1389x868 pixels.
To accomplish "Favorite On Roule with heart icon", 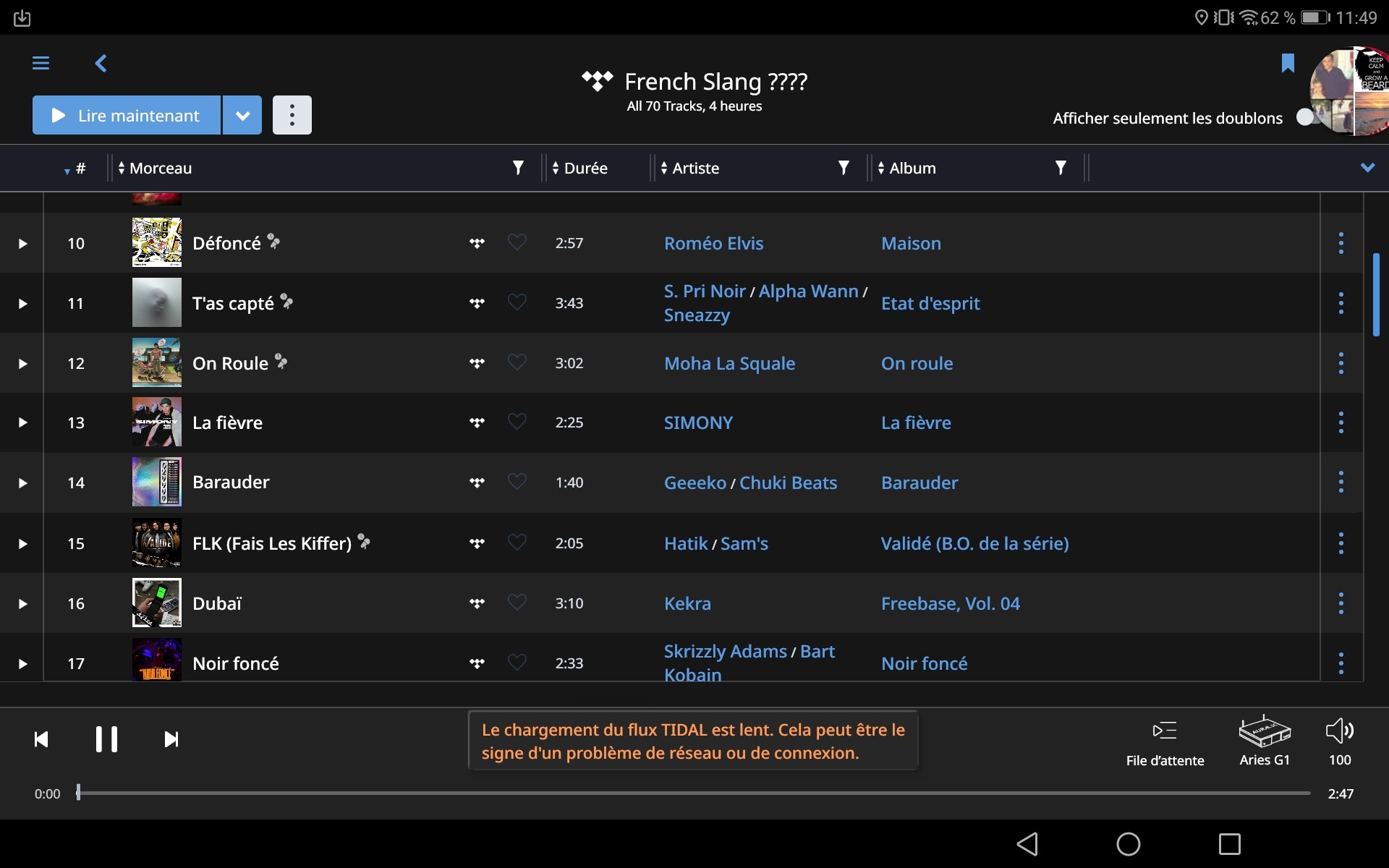I will pyautogui.click(x=517, y=362).
